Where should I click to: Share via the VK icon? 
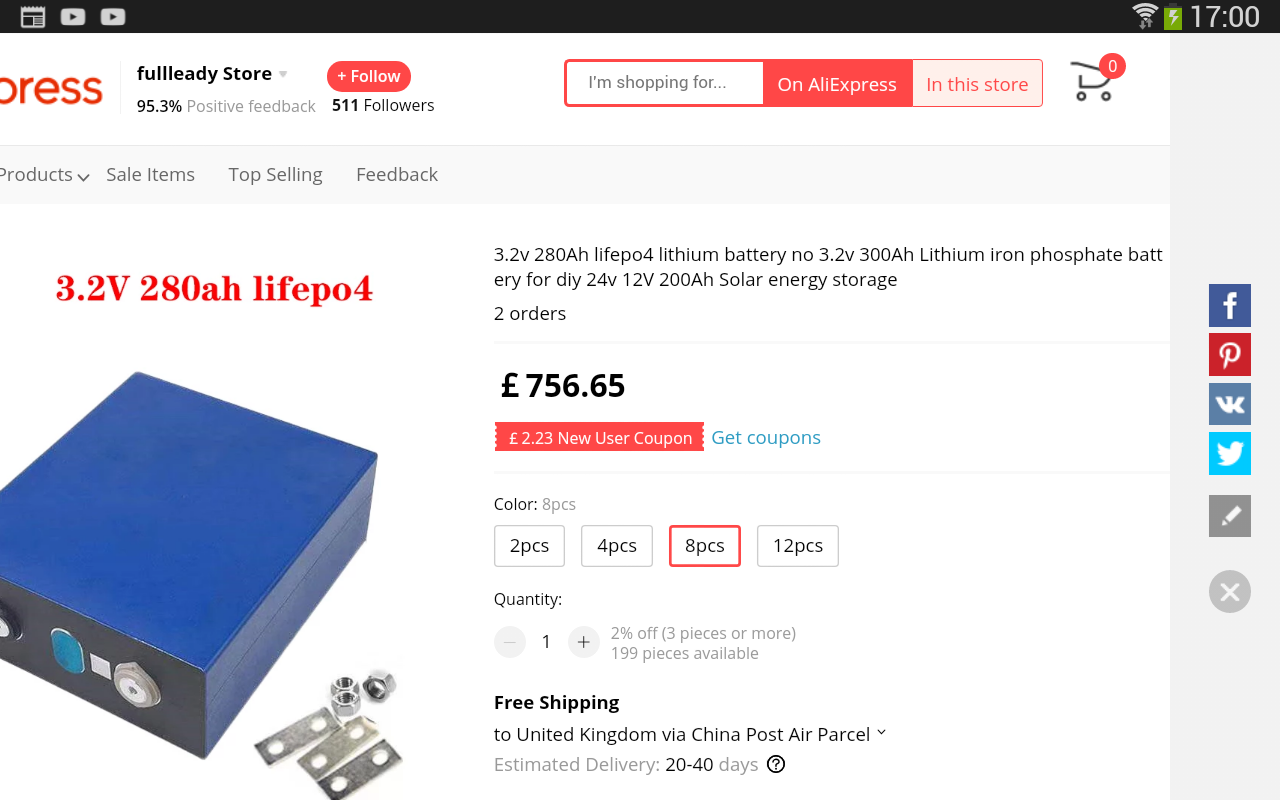click(x=1229, y=404)
